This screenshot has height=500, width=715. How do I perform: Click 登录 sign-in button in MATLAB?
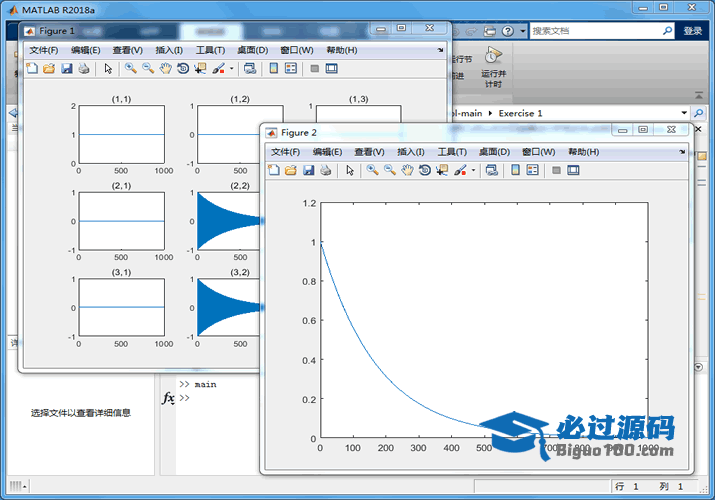click(x=693, y=31)
